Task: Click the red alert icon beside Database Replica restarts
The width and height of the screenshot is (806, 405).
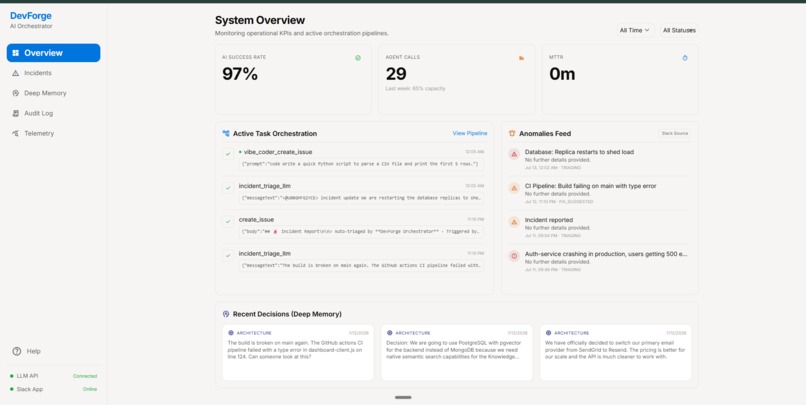Action: pos(514,154)
